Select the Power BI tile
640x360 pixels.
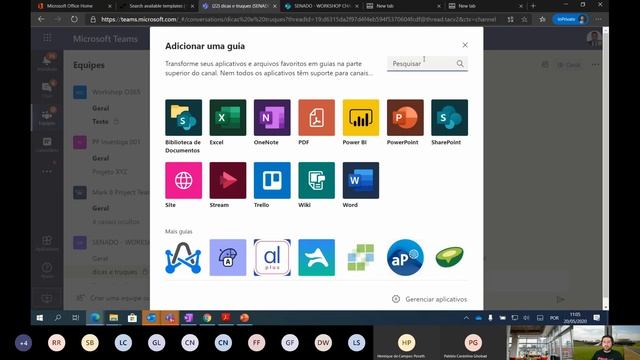tap(361, 118)
